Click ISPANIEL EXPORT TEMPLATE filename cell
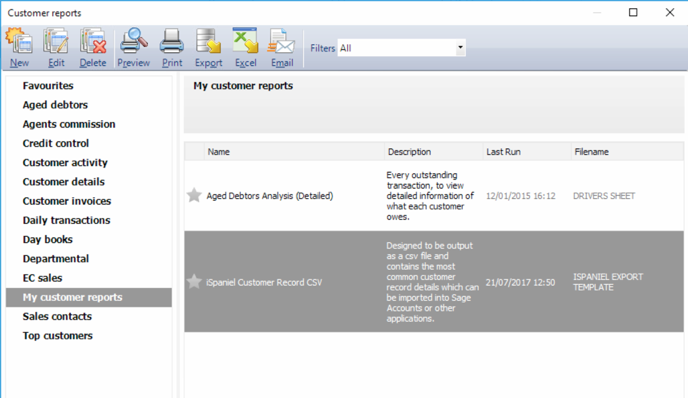Viewport: 688px width, 398px height. (608, 282)
